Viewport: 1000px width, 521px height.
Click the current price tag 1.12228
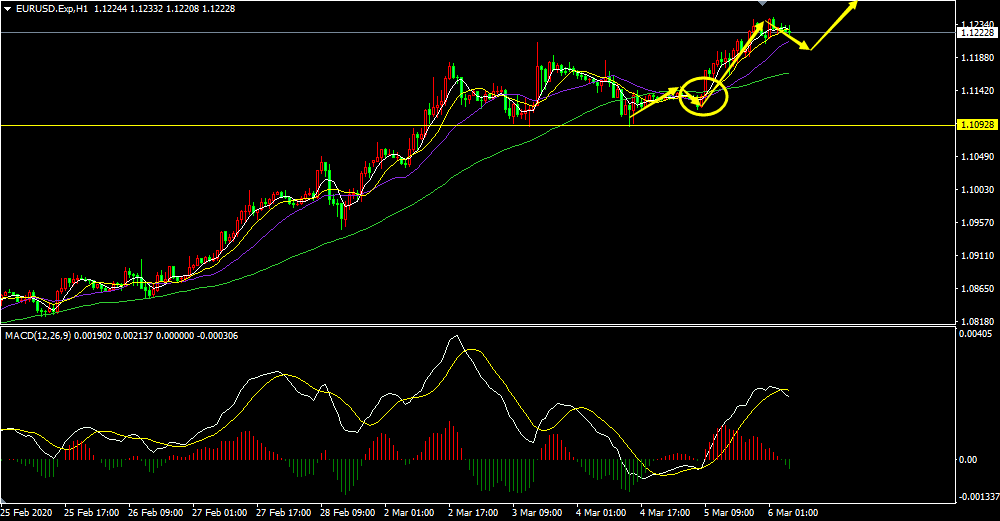974,33
